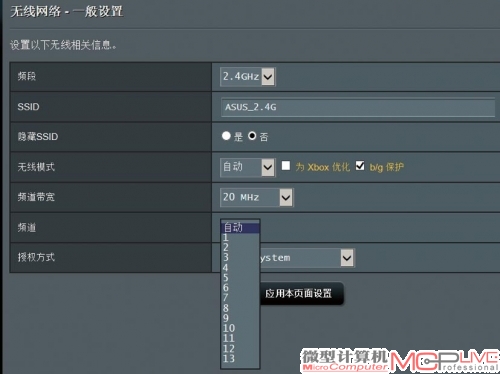The image size is (500, 374).
Task: Select 是 for 隐藏SSID
Action: point(226,136)
